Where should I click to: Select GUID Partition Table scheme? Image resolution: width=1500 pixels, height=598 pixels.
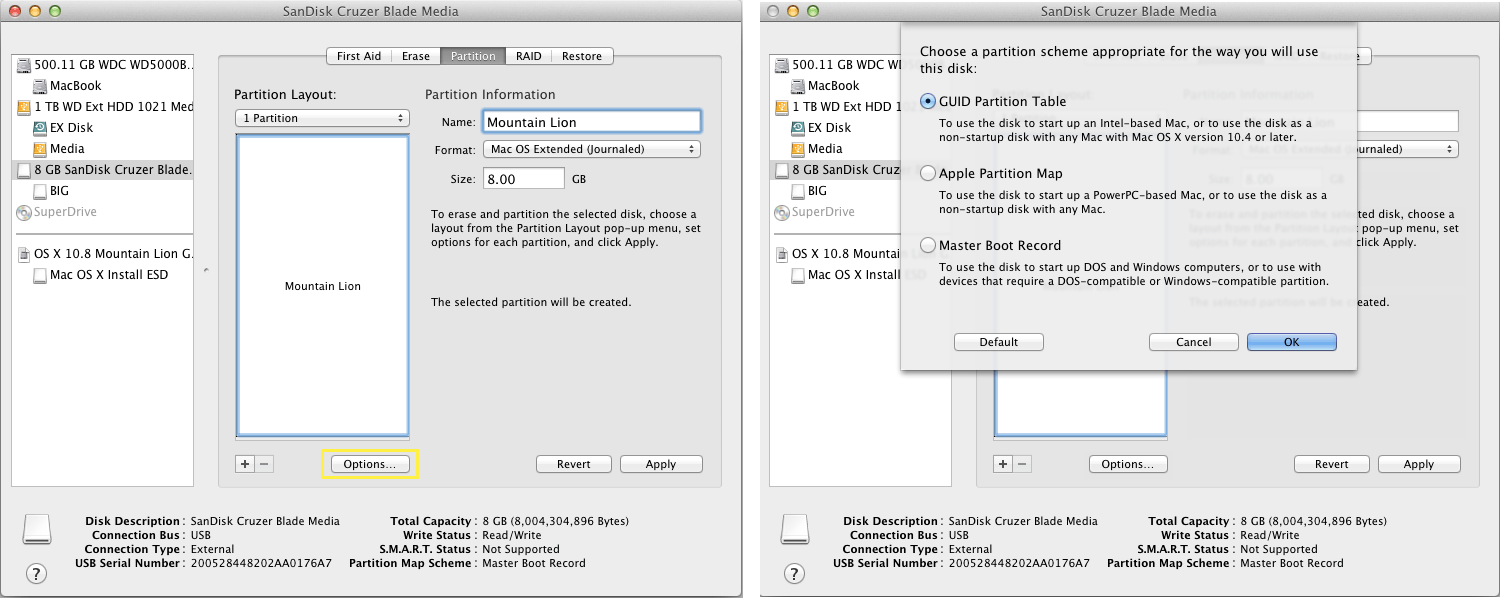(x=929, y=101)
